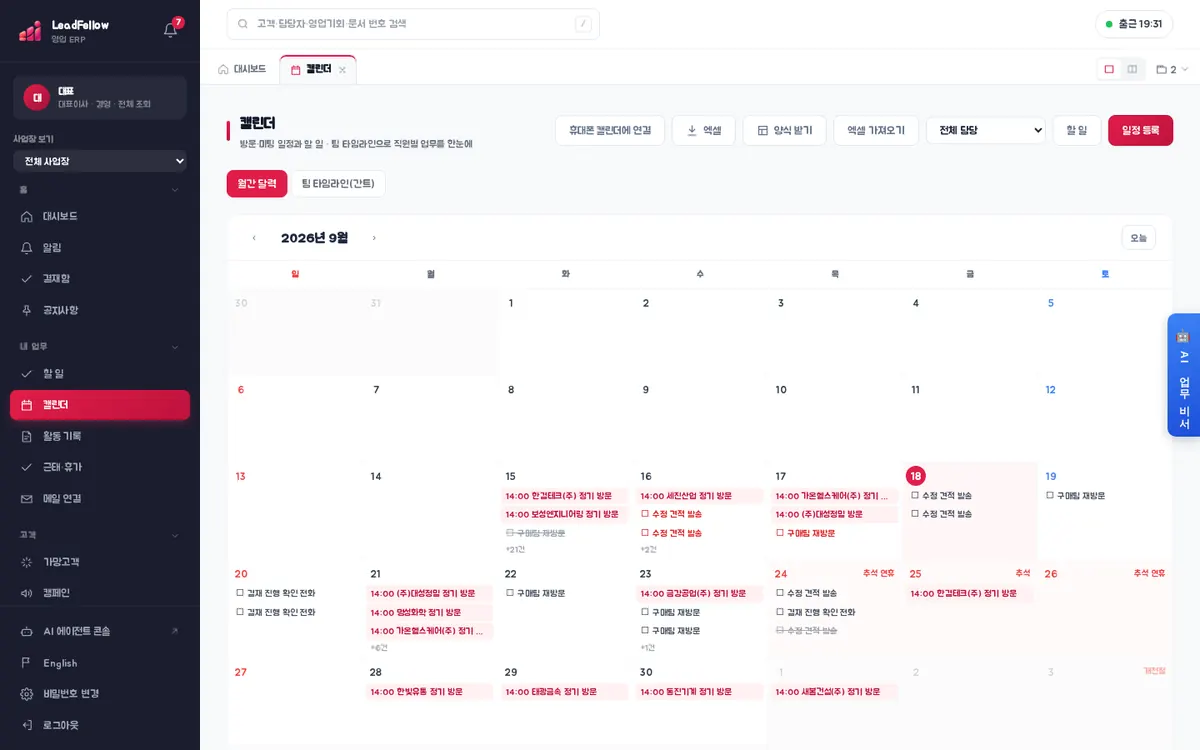Open AI 에이전트 콘솔 robot icon
This screenshot has height=750, width=1200.
[x=27, y=631]
